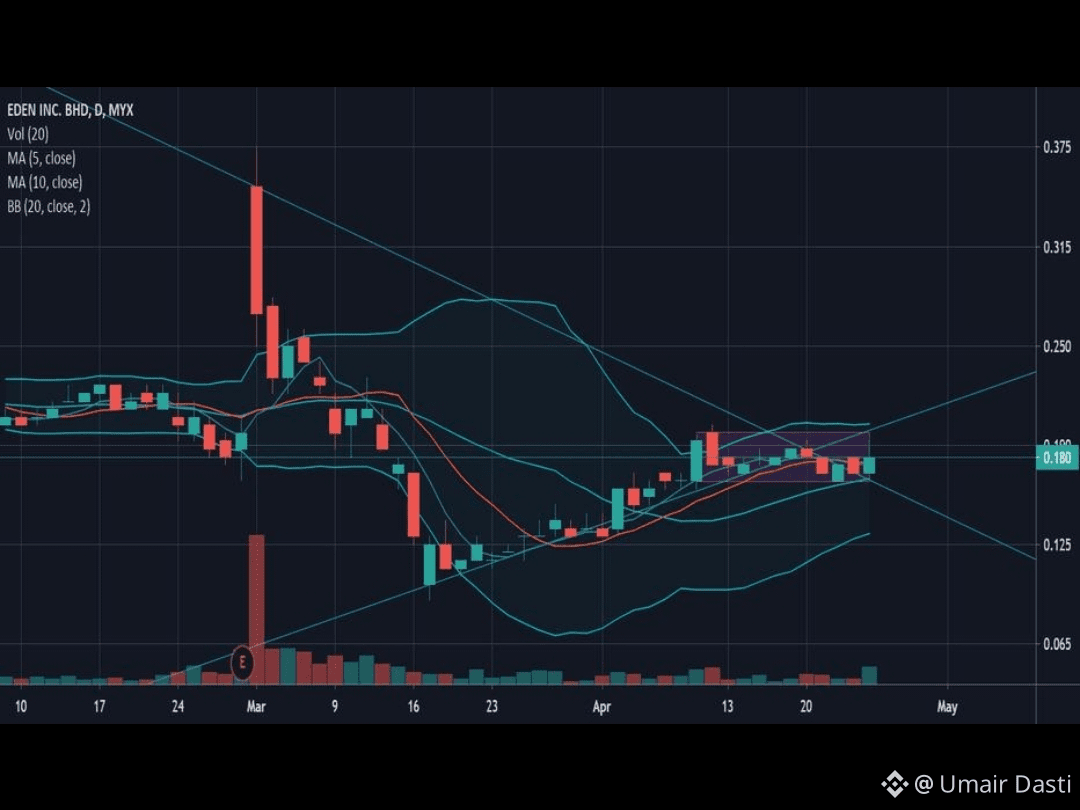Click the 0.375 price axis label

[x=1057, y=147]
